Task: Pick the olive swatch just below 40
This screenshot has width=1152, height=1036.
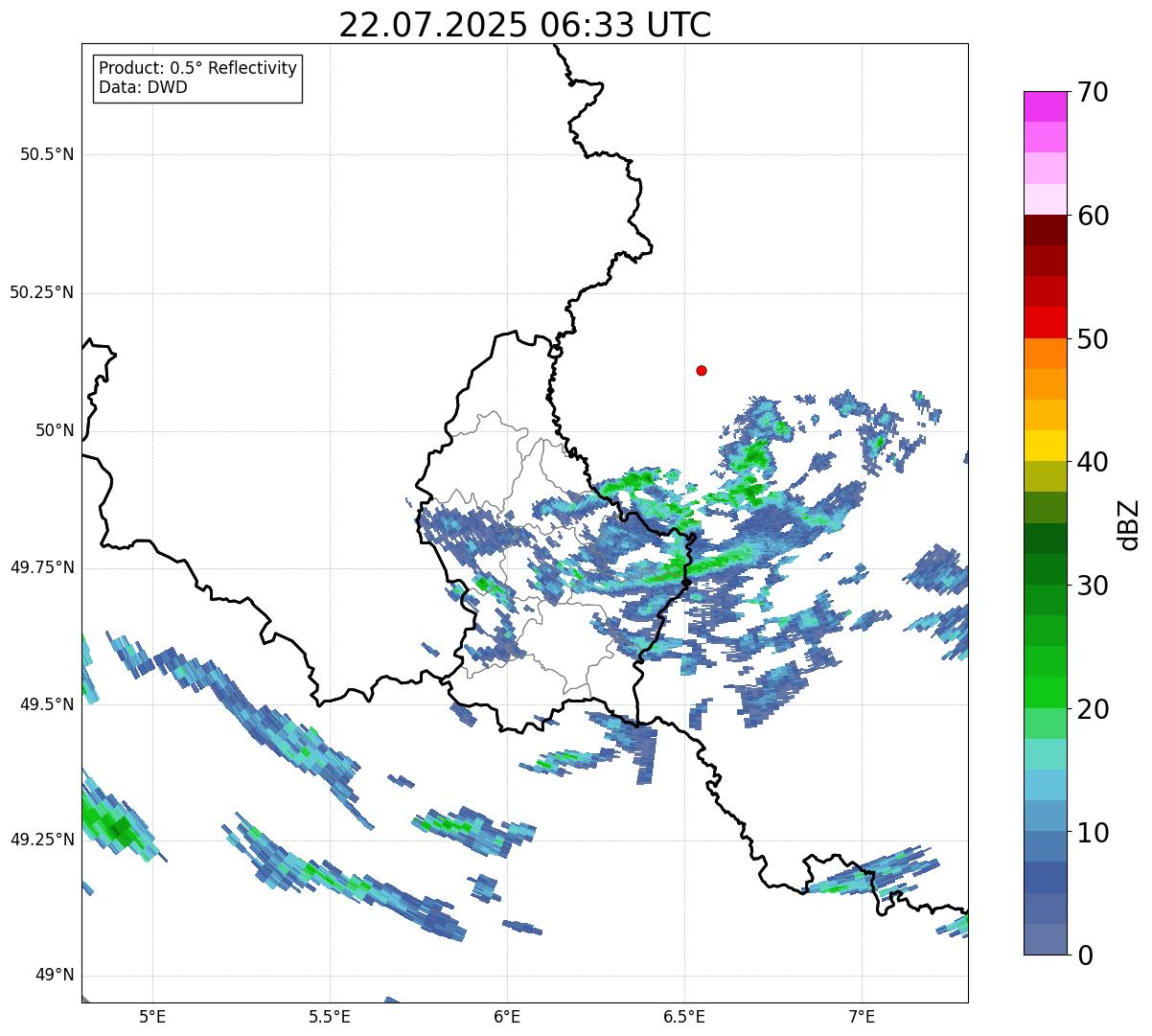Action: [1045, 476]
